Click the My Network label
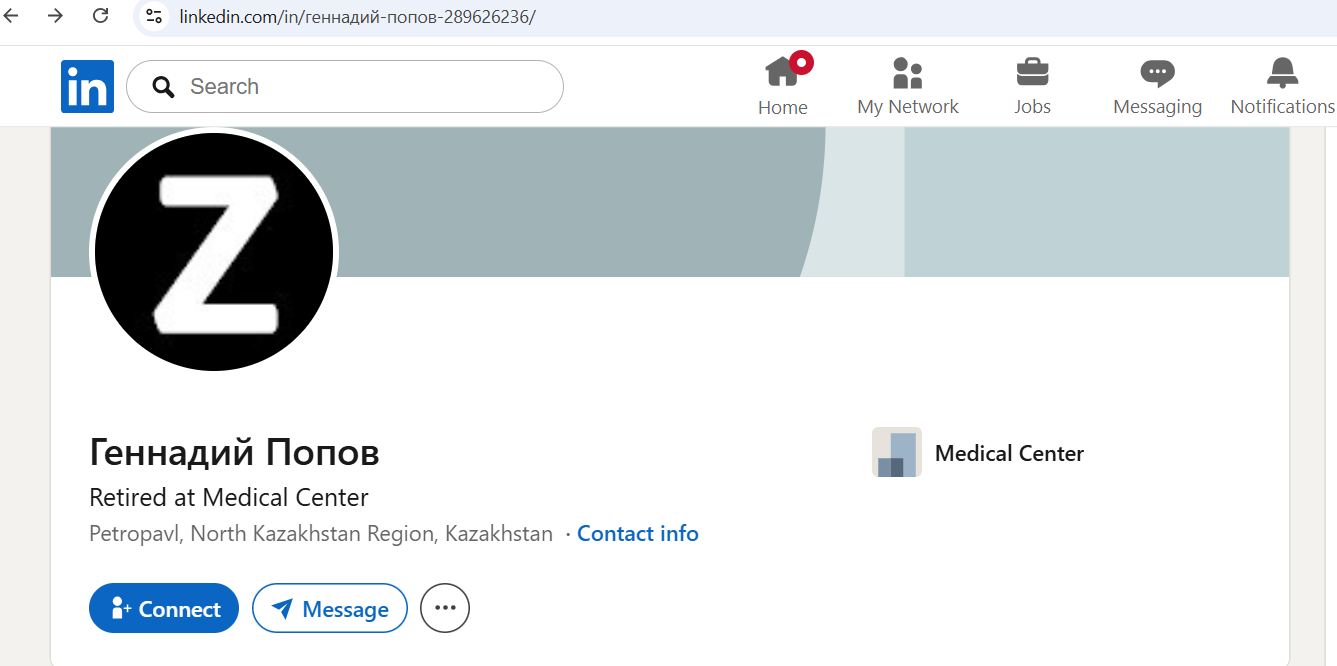This screenshot has width=1337, height=666. pyautogui.click(x=907, y=107)
